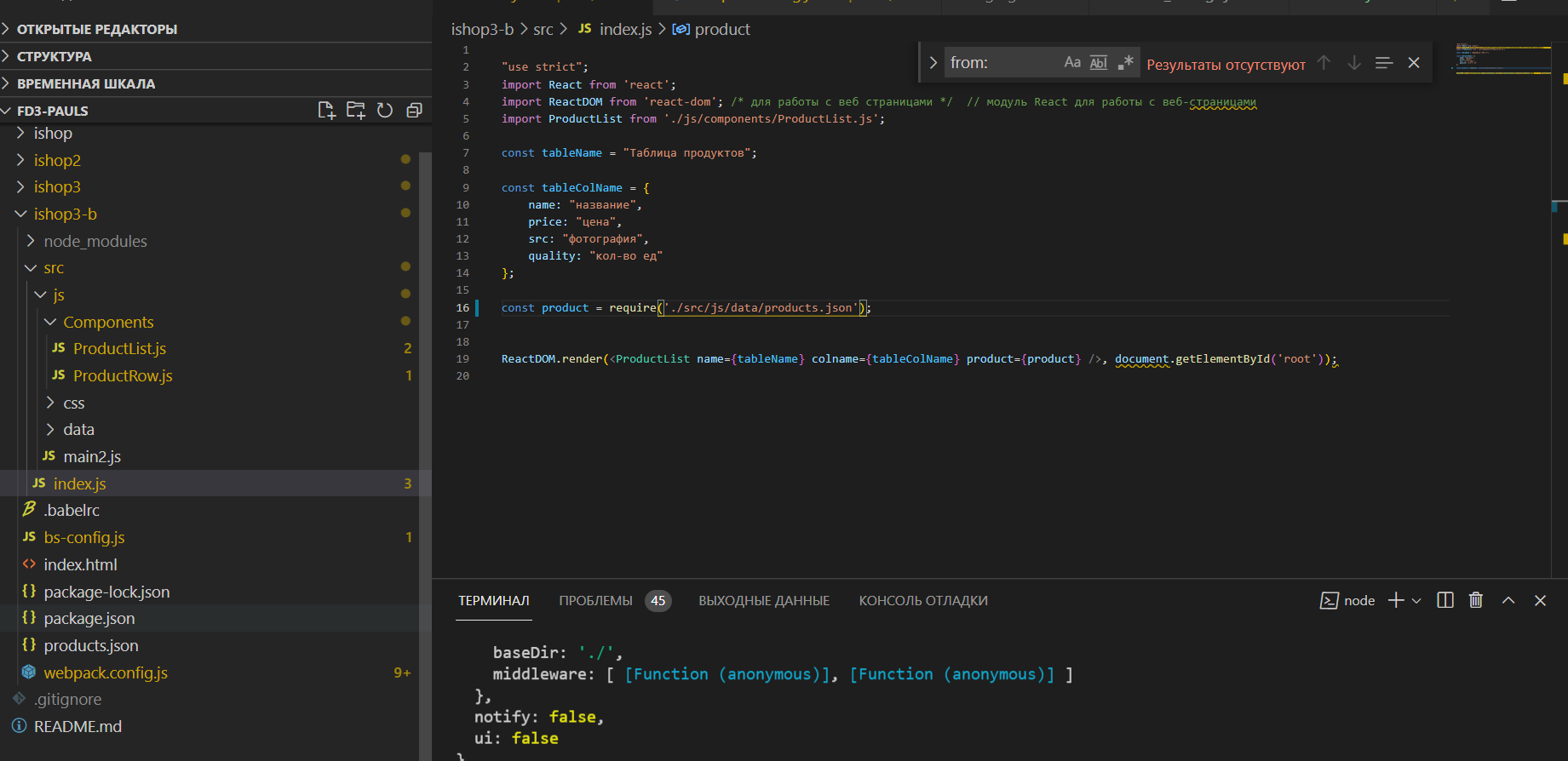Viewport: 1568px width, 761px height.
Task: Open the ВЫХОДНЫЕ ДАННЫЕ tab
Action: (x=764, y=600)
